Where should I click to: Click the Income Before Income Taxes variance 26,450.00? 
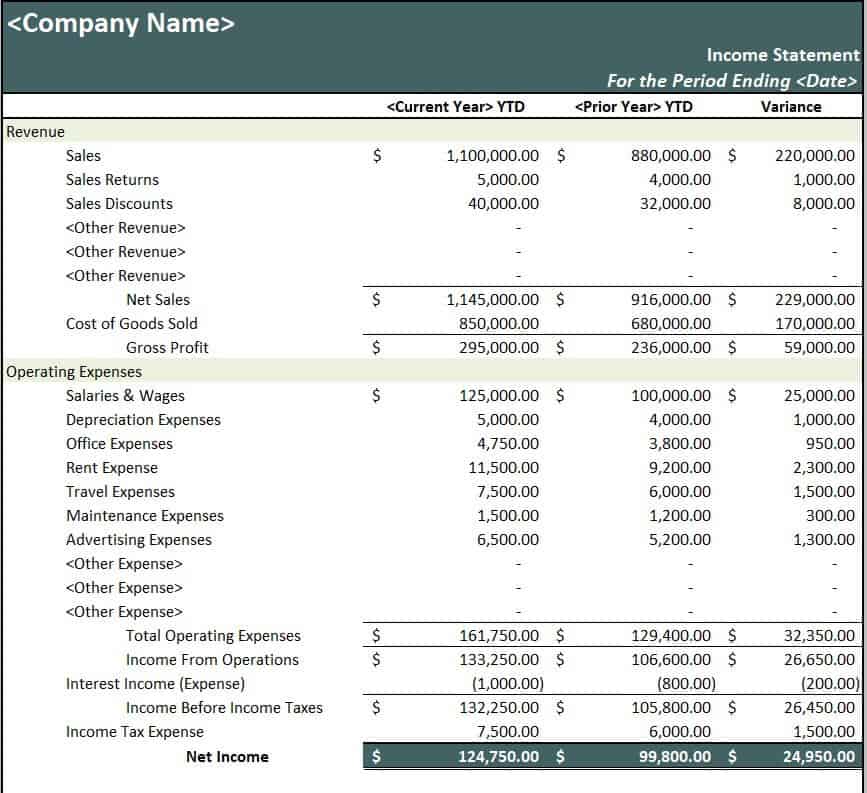pos(819,708)
